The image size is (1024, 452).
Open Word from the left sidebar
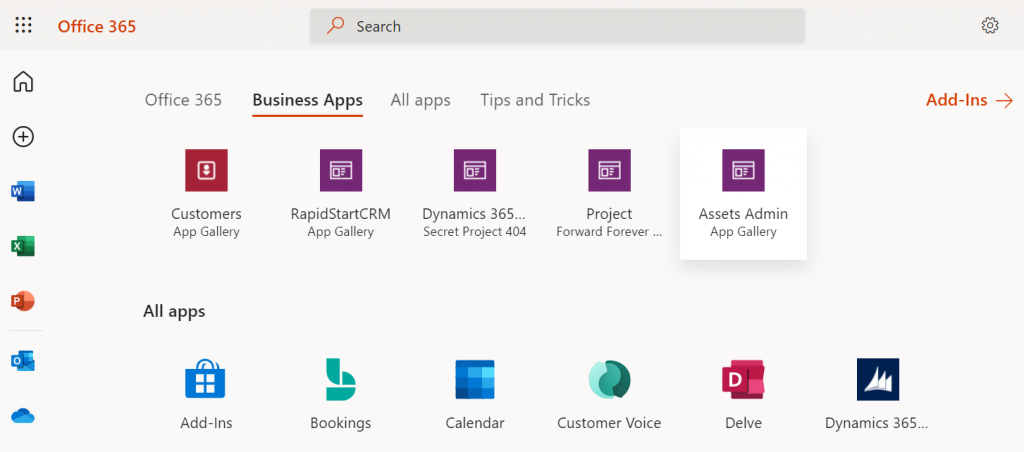point(23,191)
